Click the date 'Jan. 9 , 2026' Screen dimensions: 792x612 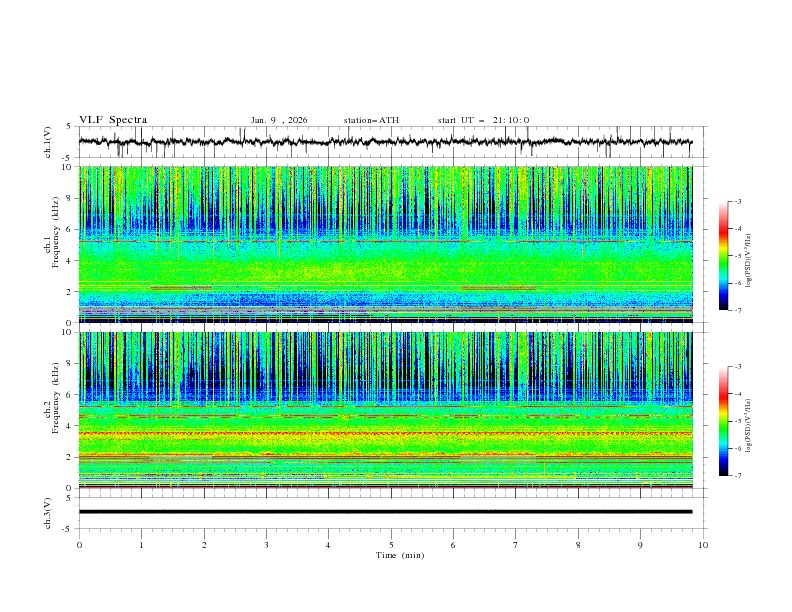click(x=279, y=120)
